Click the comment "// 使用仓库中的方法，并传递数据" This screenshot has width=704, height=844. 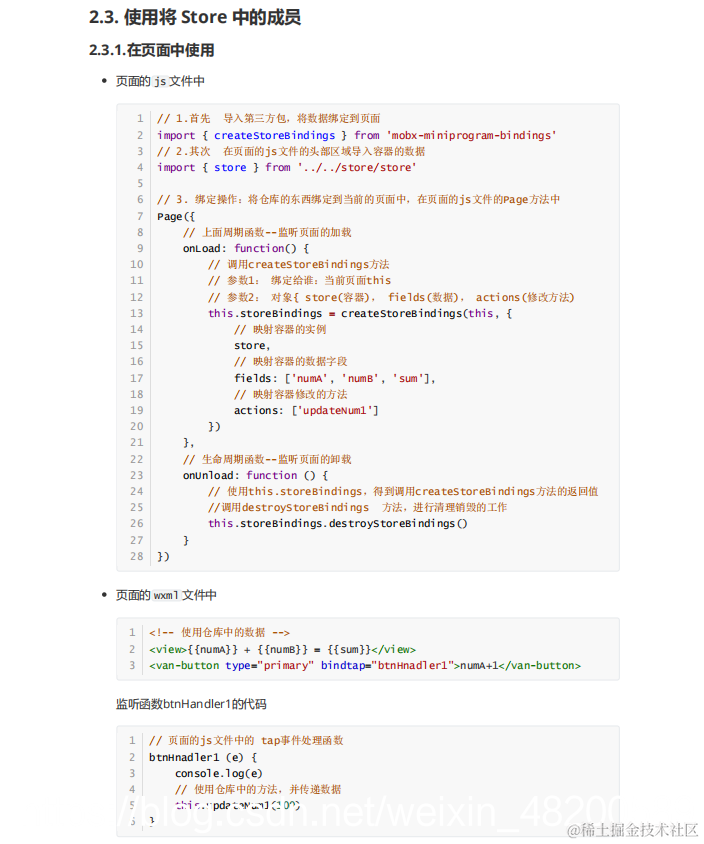[258, 790]
